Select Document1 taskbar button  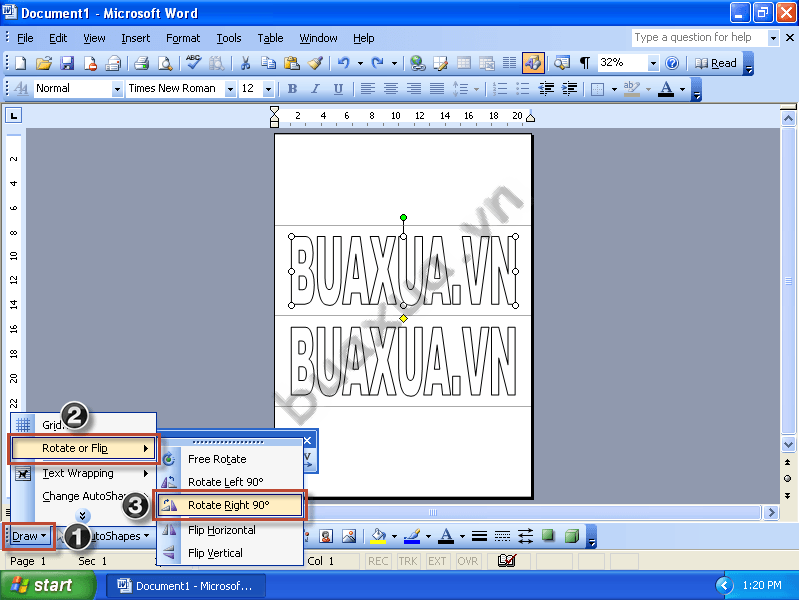click(x=186, y=586)
